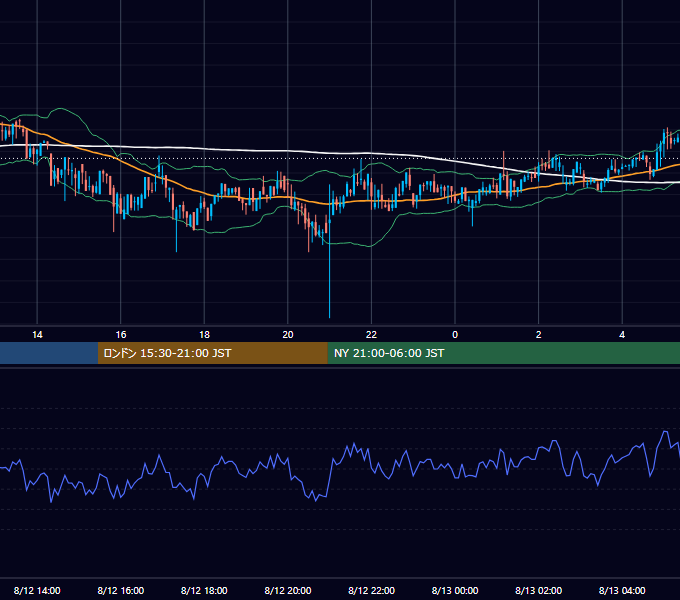
Task: Click the long blue wick candle at 21:00
Action: [330, 251]
